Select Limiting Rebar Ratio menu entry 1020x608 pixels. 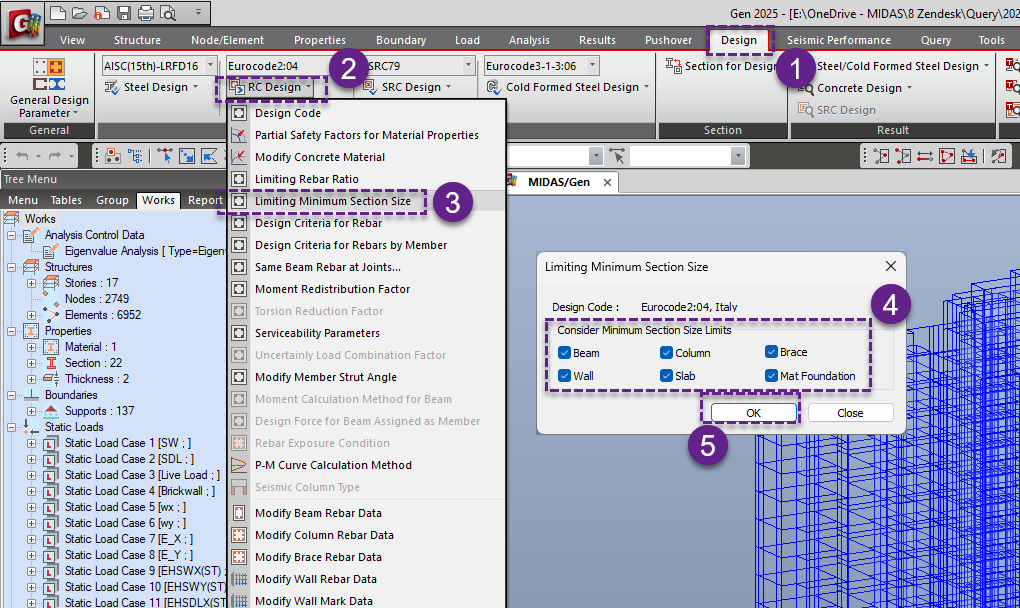point(367,179)
